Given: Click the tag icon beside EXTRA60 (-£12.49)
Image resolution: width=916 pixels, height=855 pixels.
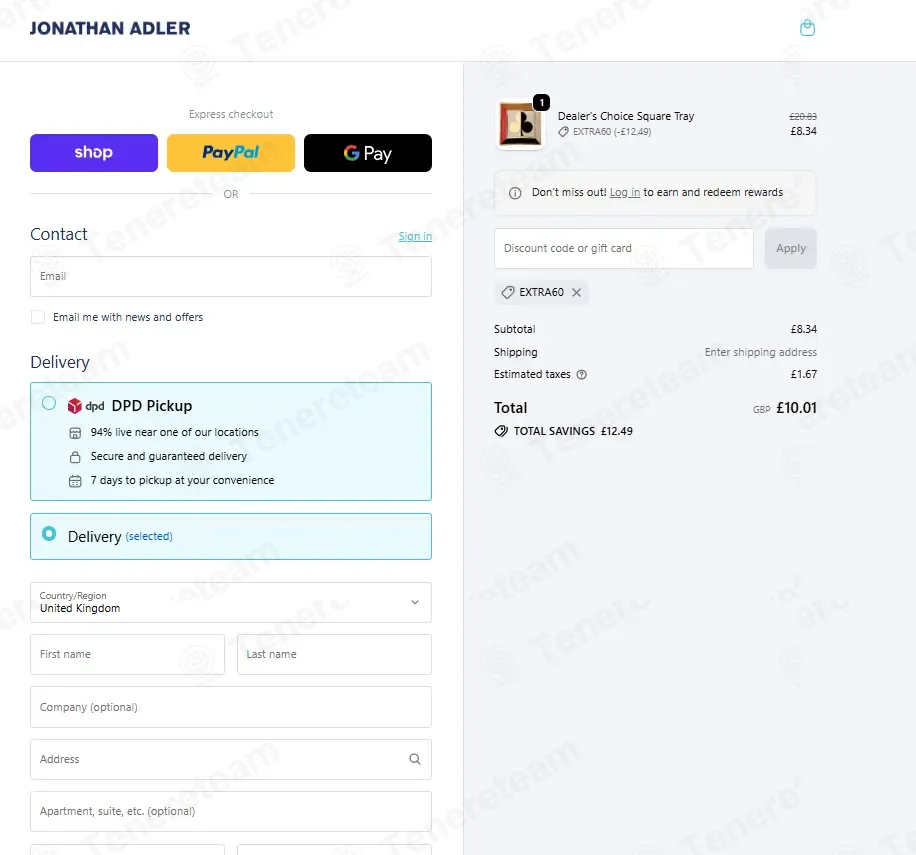Looking at the screenshot, I should pyautogui.click(x=563, y=132).
